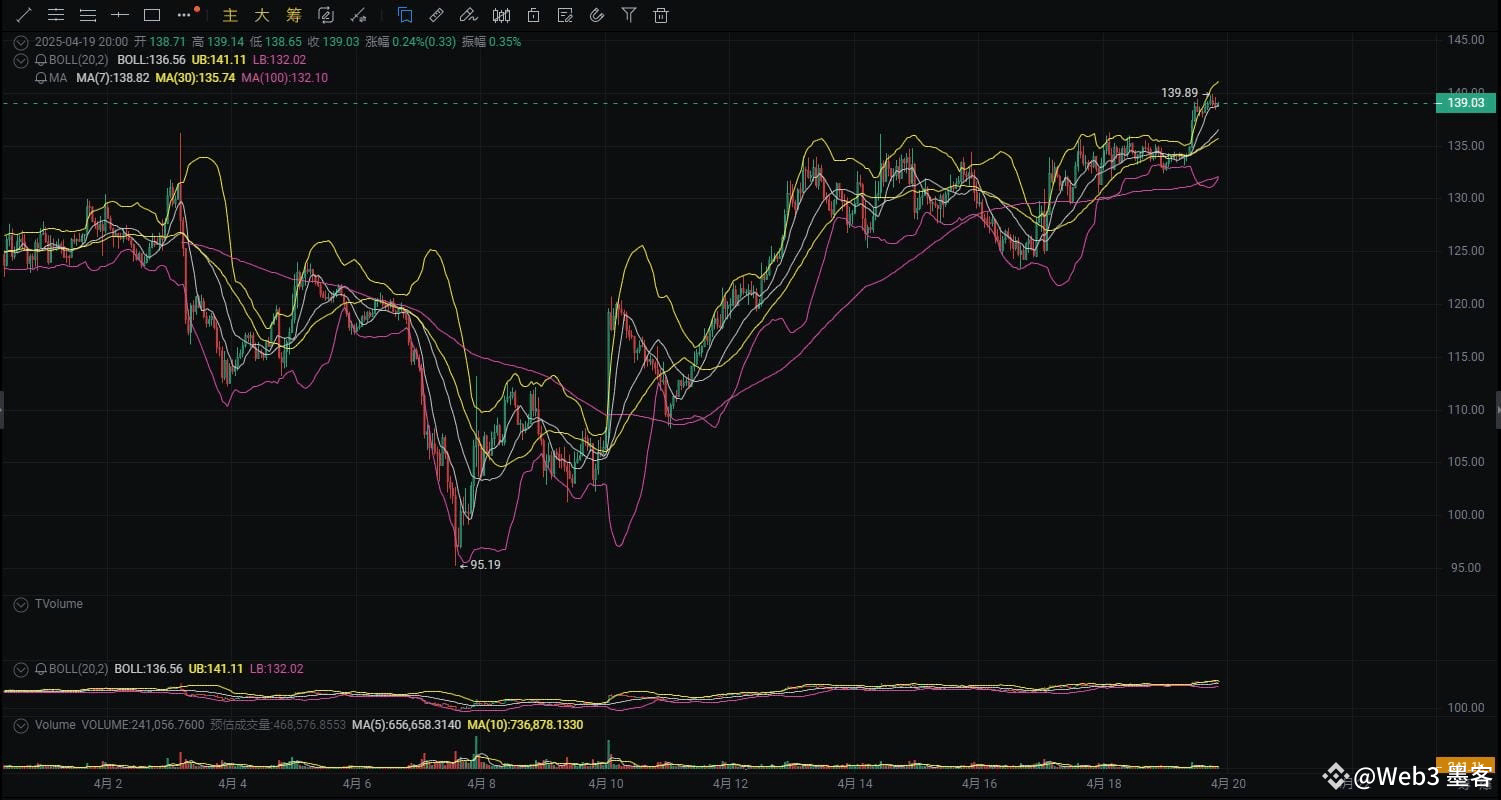Switch to the 筹 chip distribution view

click(x=293, y=15)
